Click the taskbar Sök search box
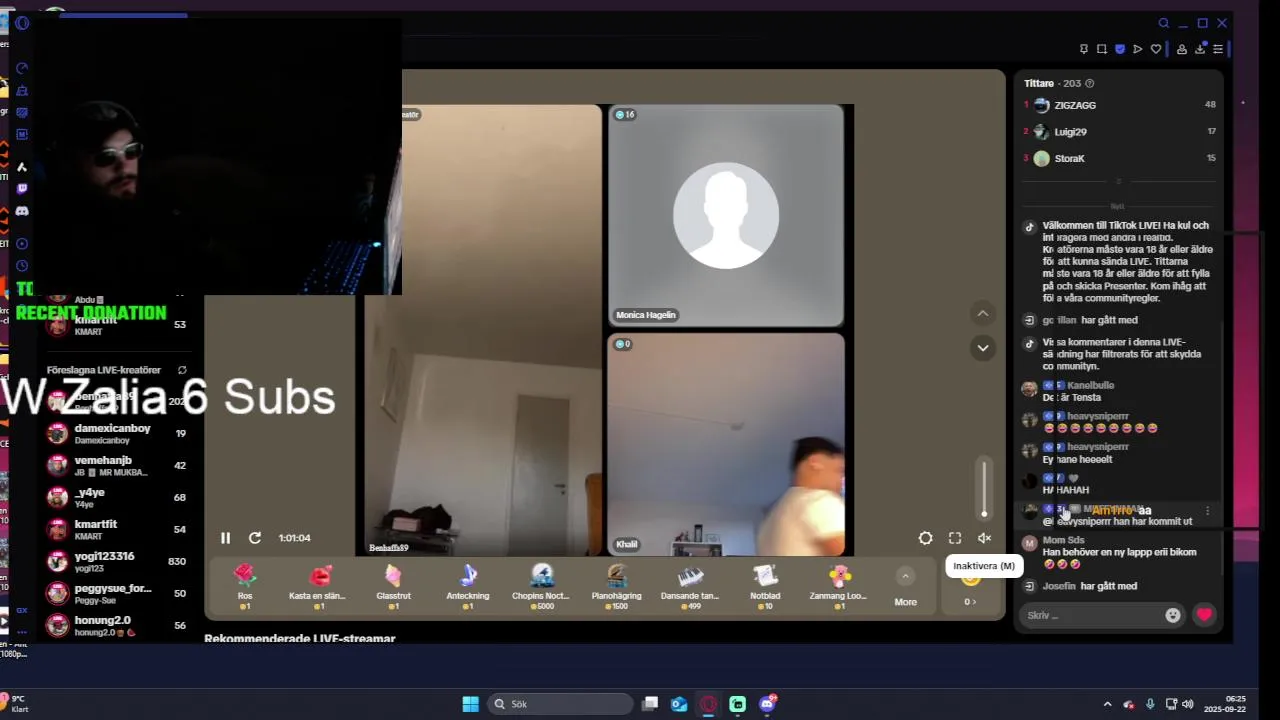This screenshot has width=1280, height=720. coord(558,704)
